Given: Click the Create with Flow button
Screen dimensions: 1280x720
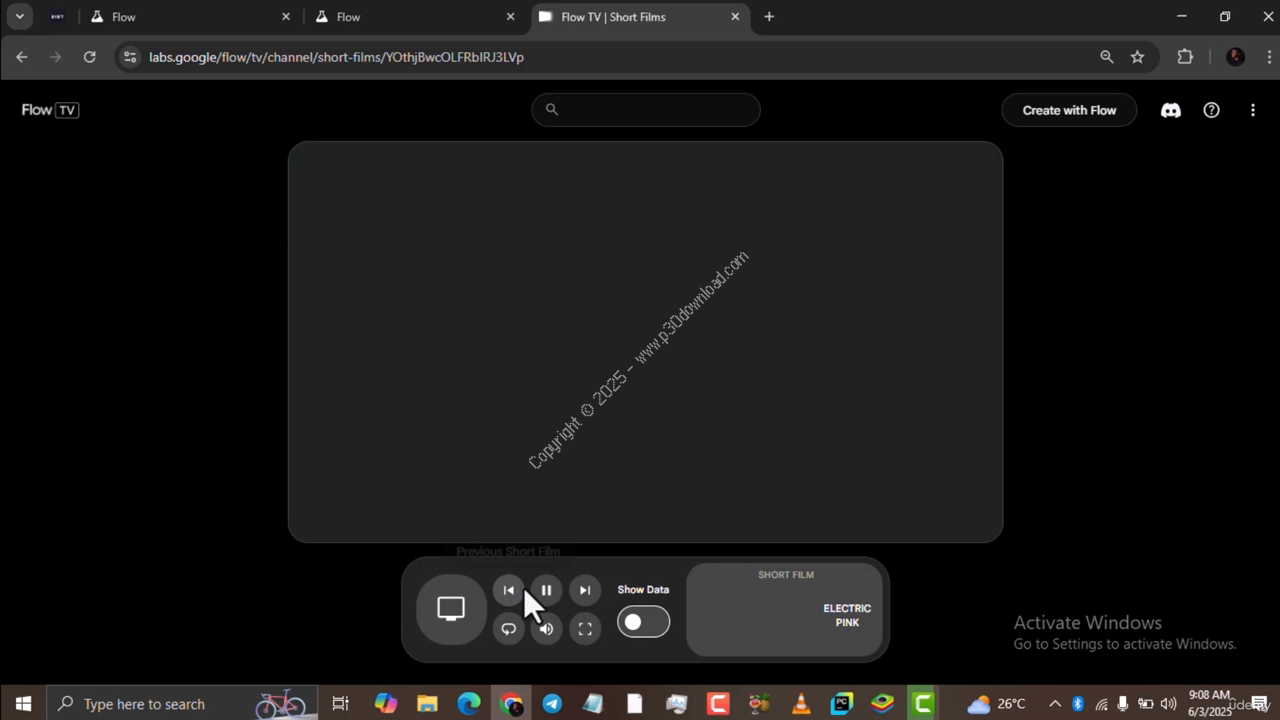Looking at the screenshot, I should [x=1069, y=110].
